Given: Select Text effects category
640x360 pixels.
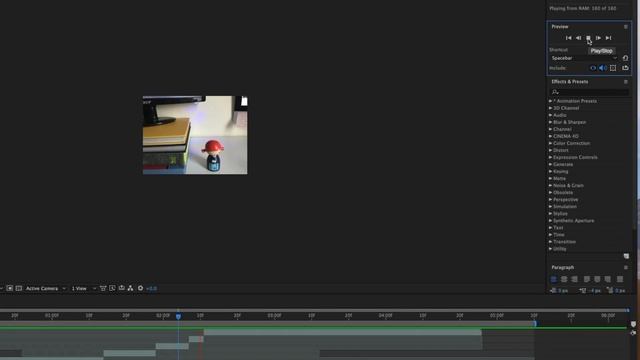Looking at the screenshot, I should pyautogui.click(x=558, y=228).
